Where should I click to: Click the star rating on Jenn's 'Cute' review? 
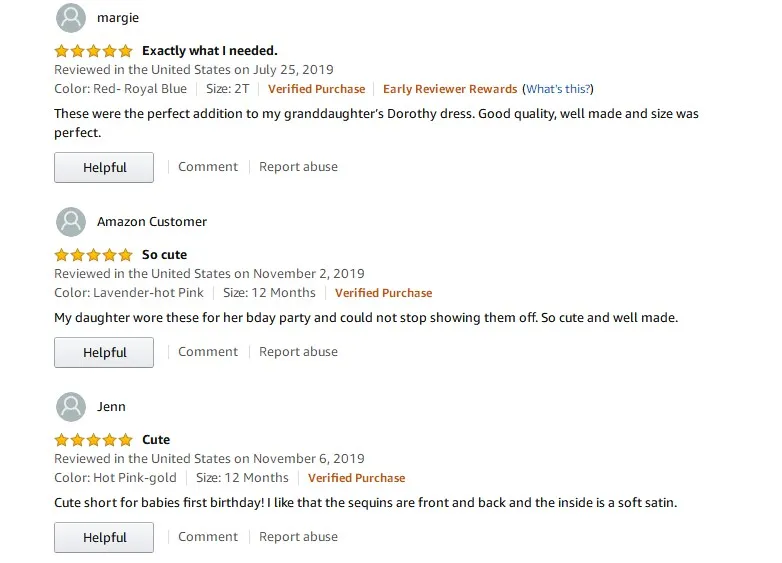pos(93,440)
